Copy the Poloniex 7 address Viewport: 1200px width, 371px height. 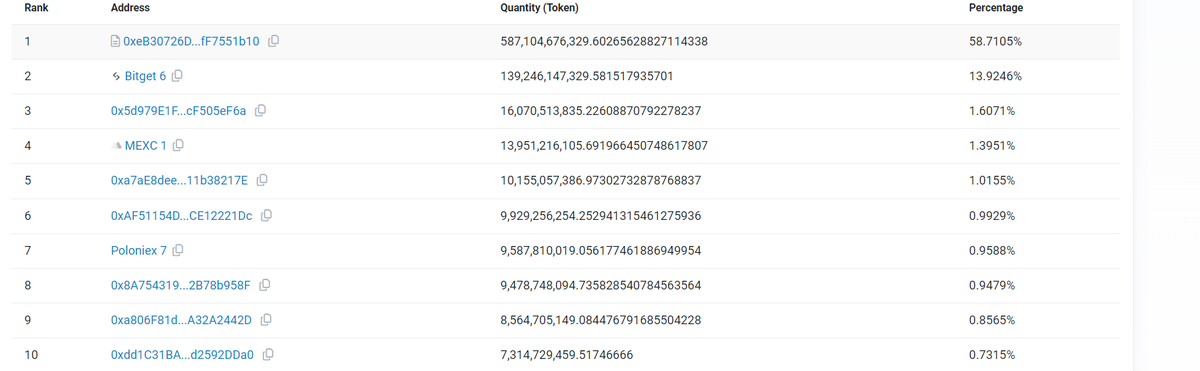pos(177,250)
